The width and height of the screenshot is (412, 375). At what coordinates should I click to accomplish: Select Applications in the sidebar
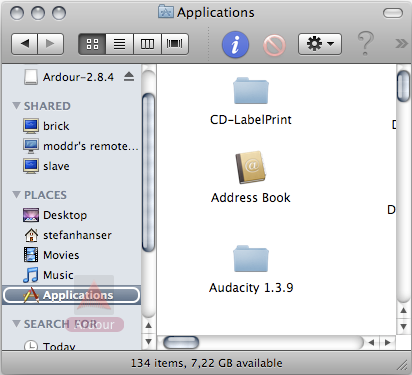tap(71, 295)
